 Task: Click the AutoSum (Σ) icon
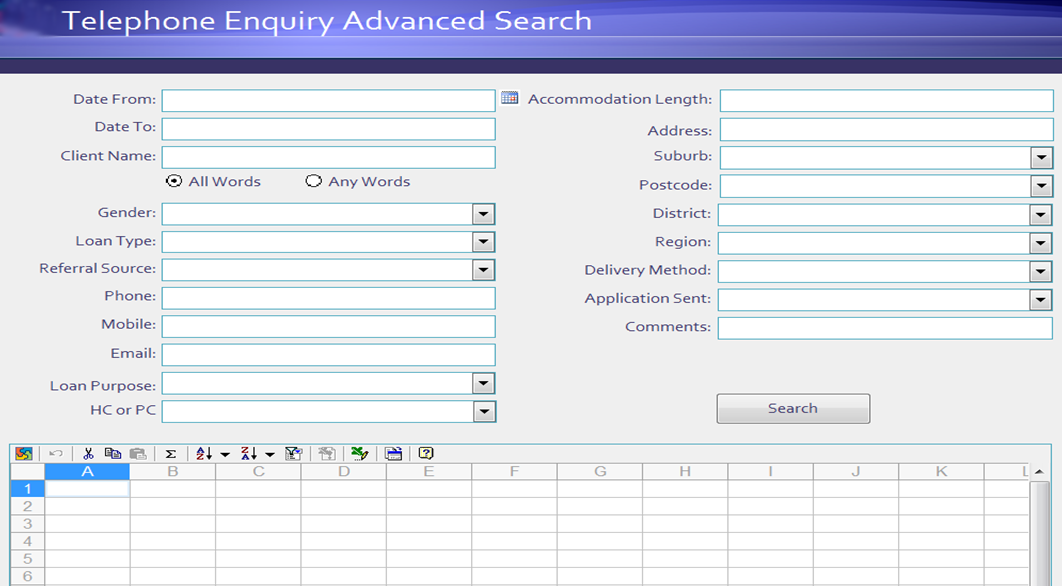point(171,452)
